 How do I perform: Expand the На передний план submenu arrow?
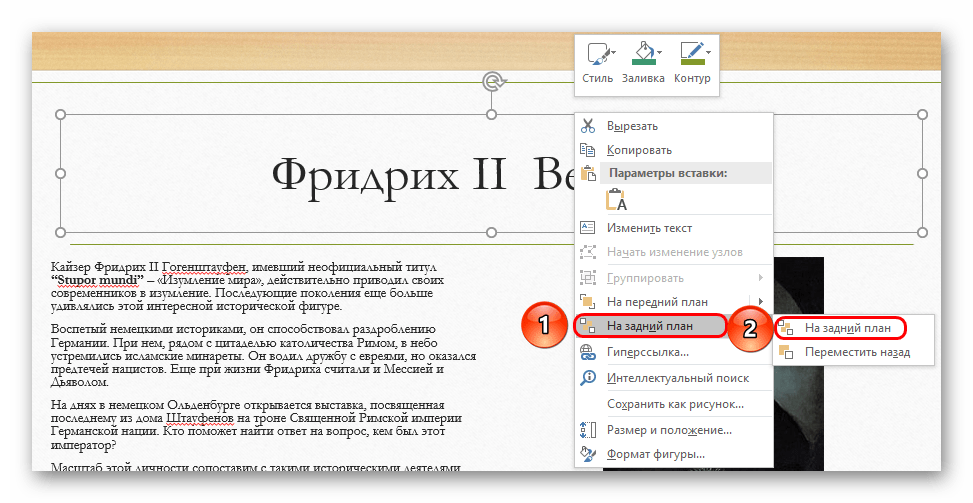click(761, 301)
